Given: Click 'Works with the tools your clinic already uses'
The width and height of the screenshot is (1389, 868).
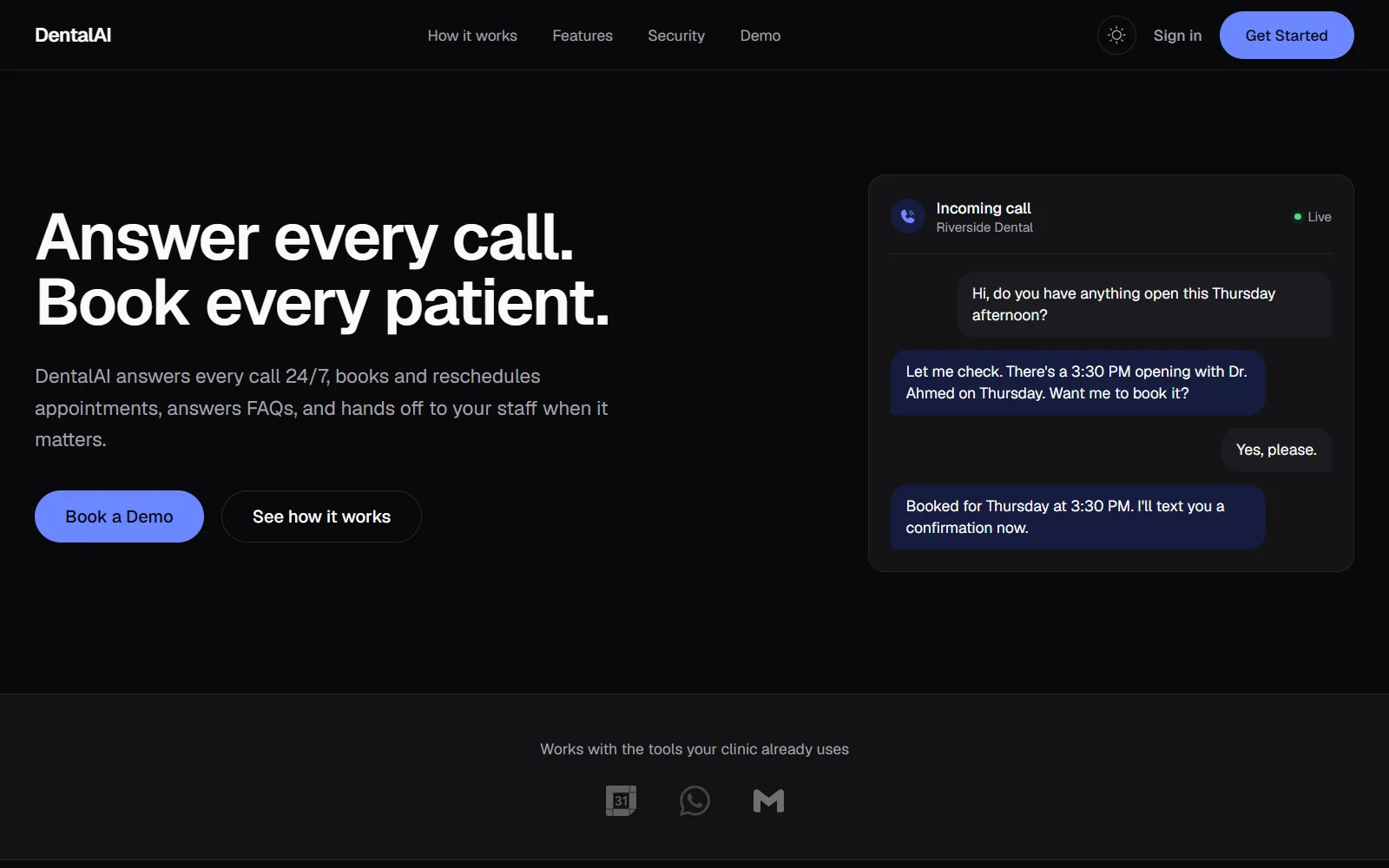Looking at the screenshot, I should 694,749.
